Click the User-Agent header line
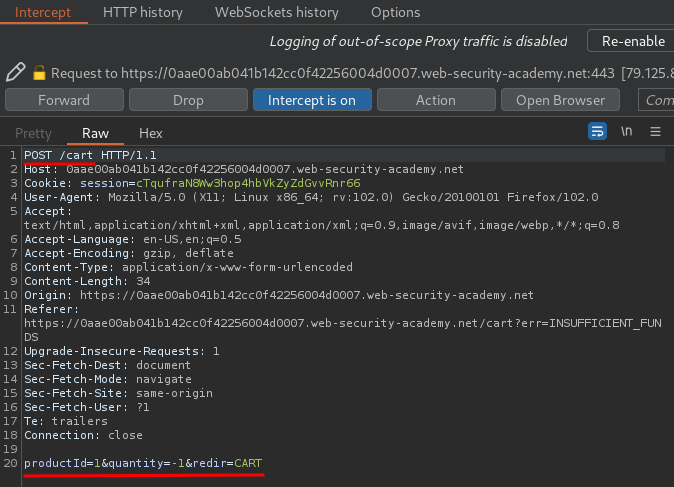Image resolution: width=674 pixels, height=487 pixels. click(311, 197)
